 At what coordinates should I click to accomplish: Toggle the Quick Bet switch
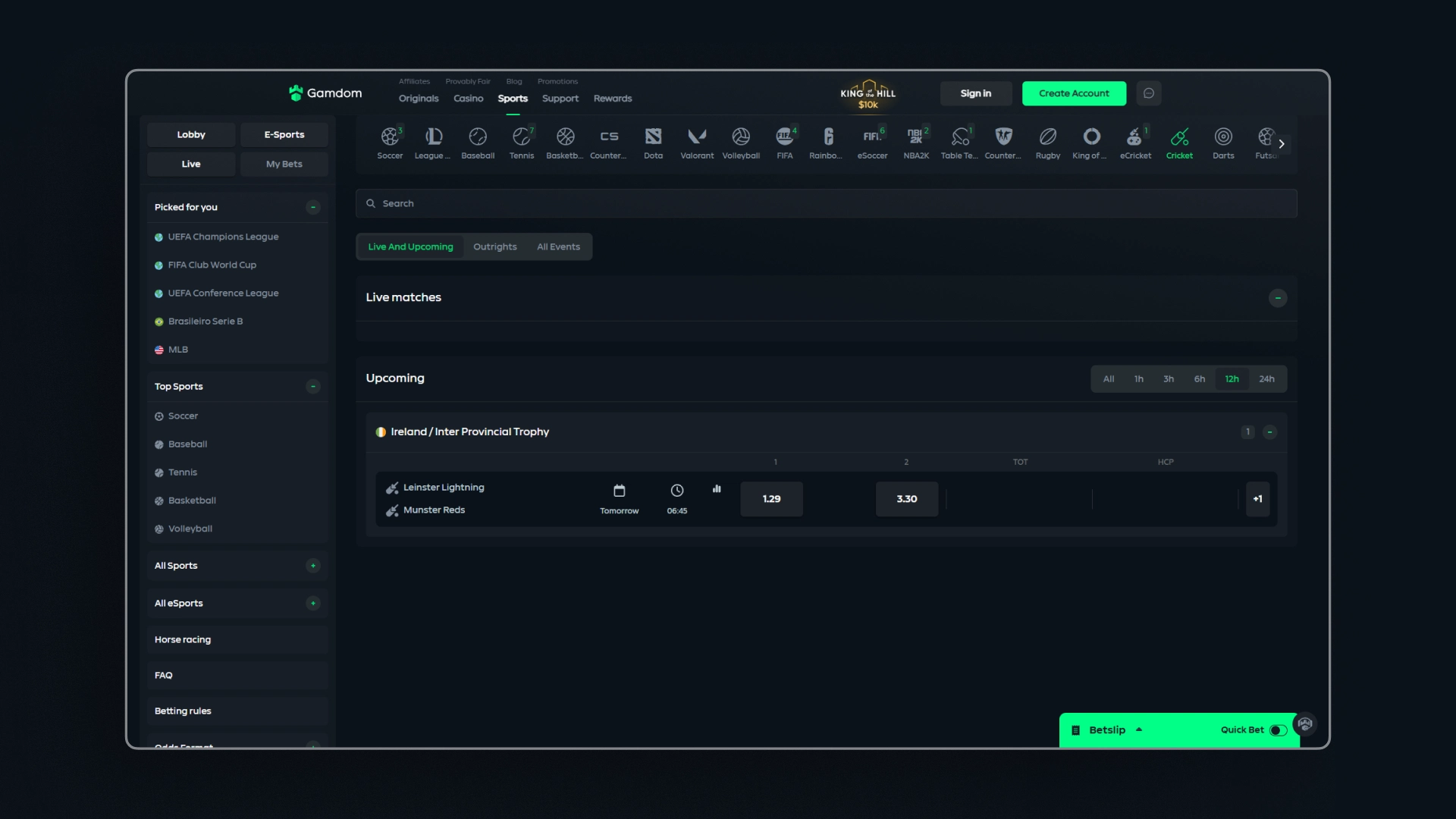pyautogui.click(x=1279, y=730)
